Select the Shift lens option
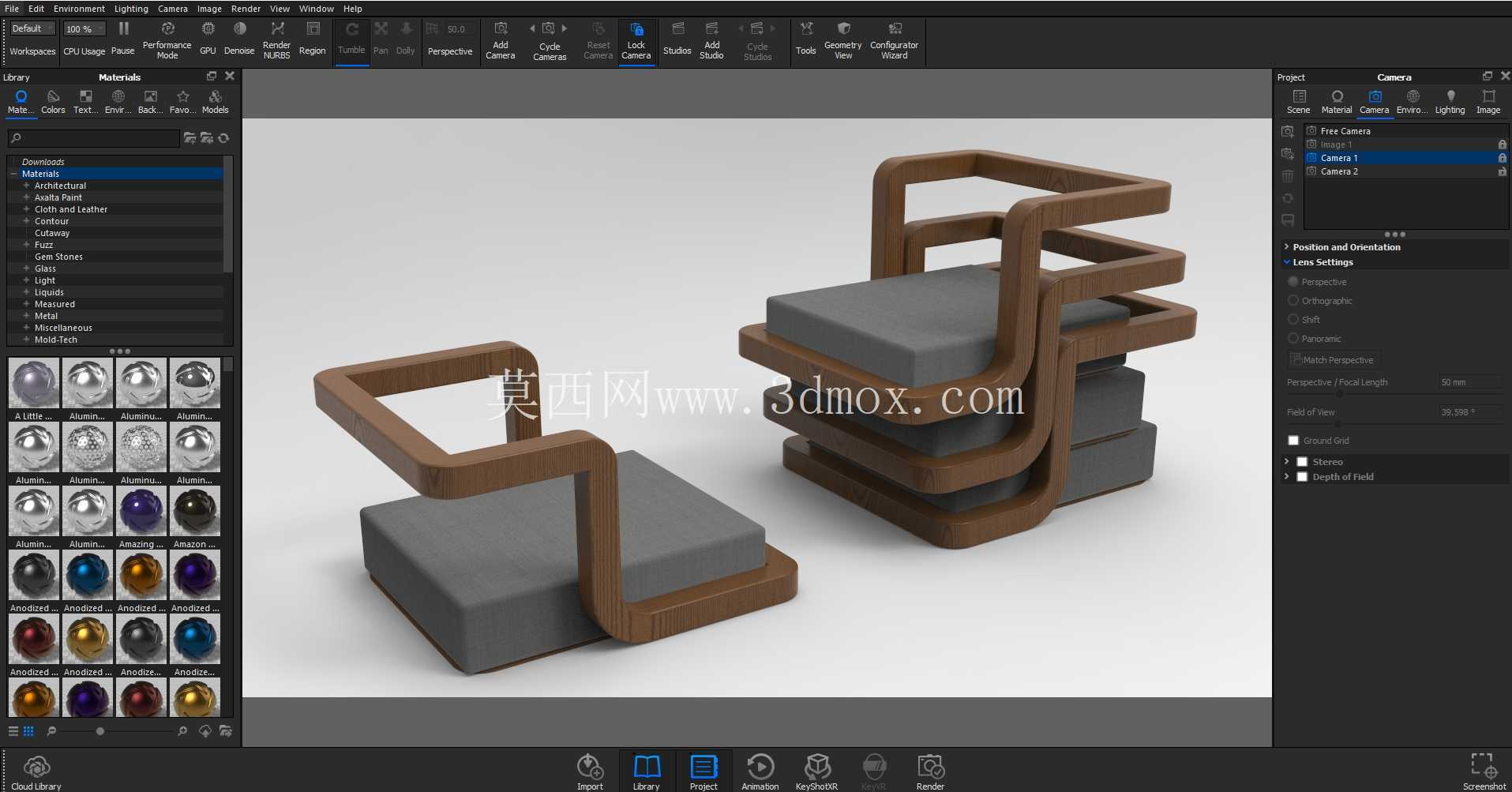This screenshot has width=1512, height=792. (x=1293, y=320)
